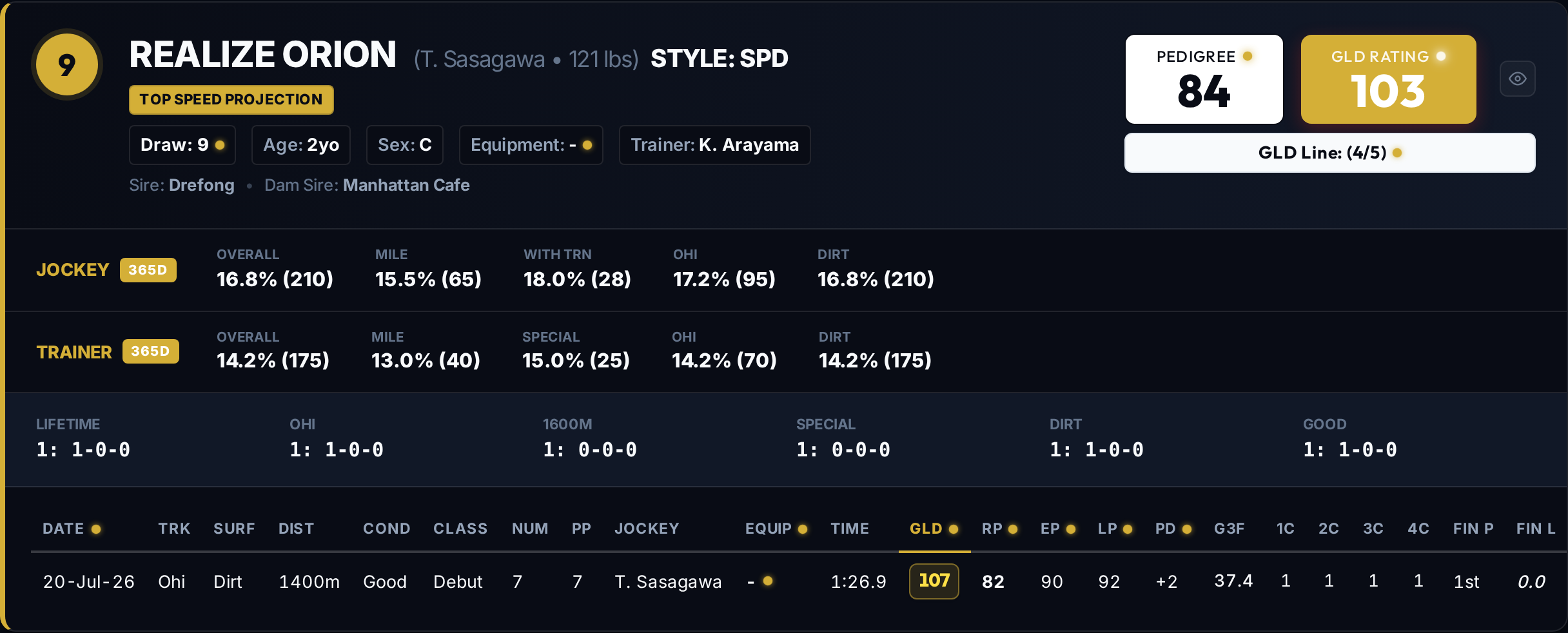Open the GLD Line (4/5) bar
1568x633 pixels.
pos(1329,153)
